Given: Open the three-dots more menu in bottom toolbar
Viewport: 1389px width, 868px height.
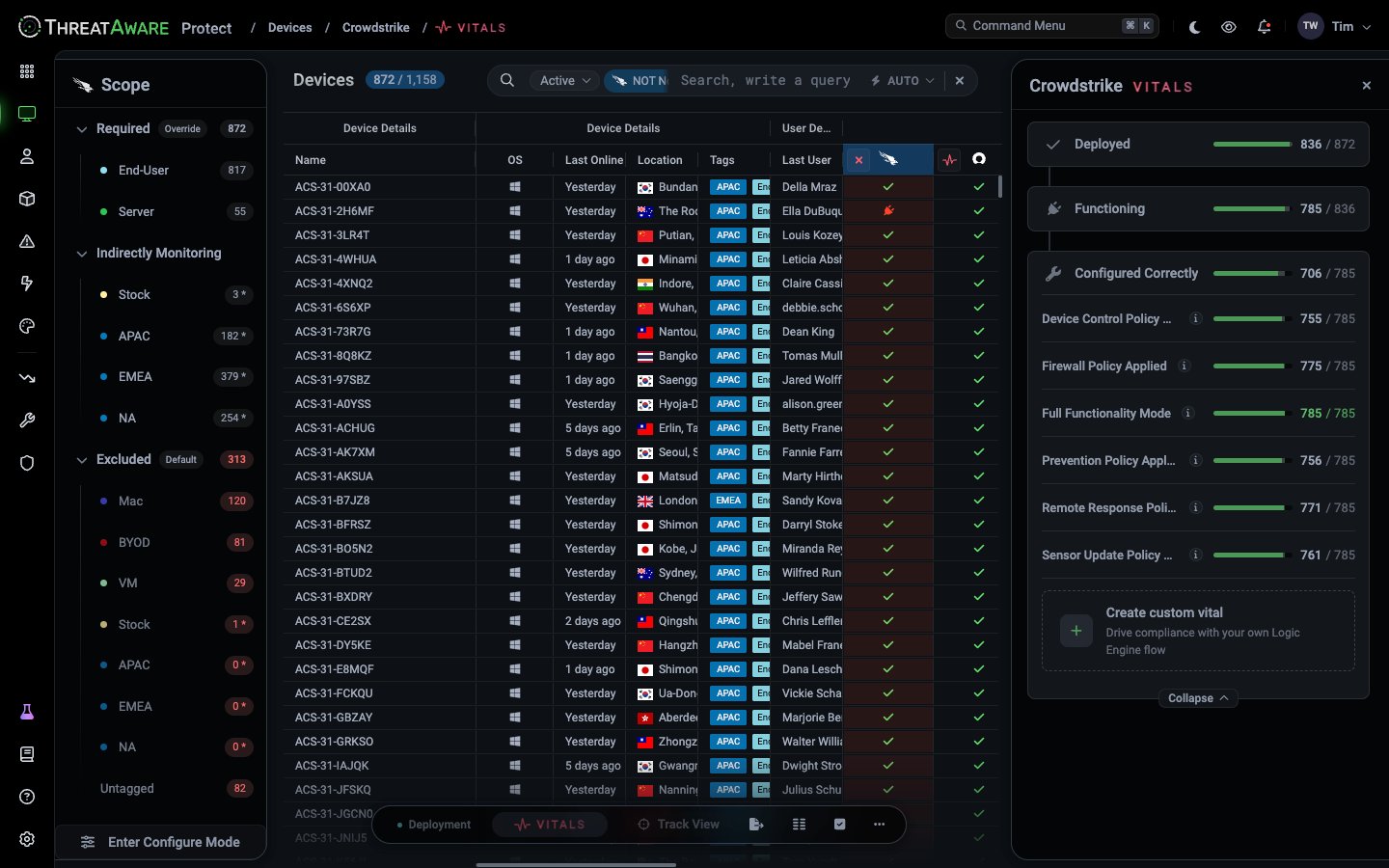Looking at the screenshot, I should (879, 825).
